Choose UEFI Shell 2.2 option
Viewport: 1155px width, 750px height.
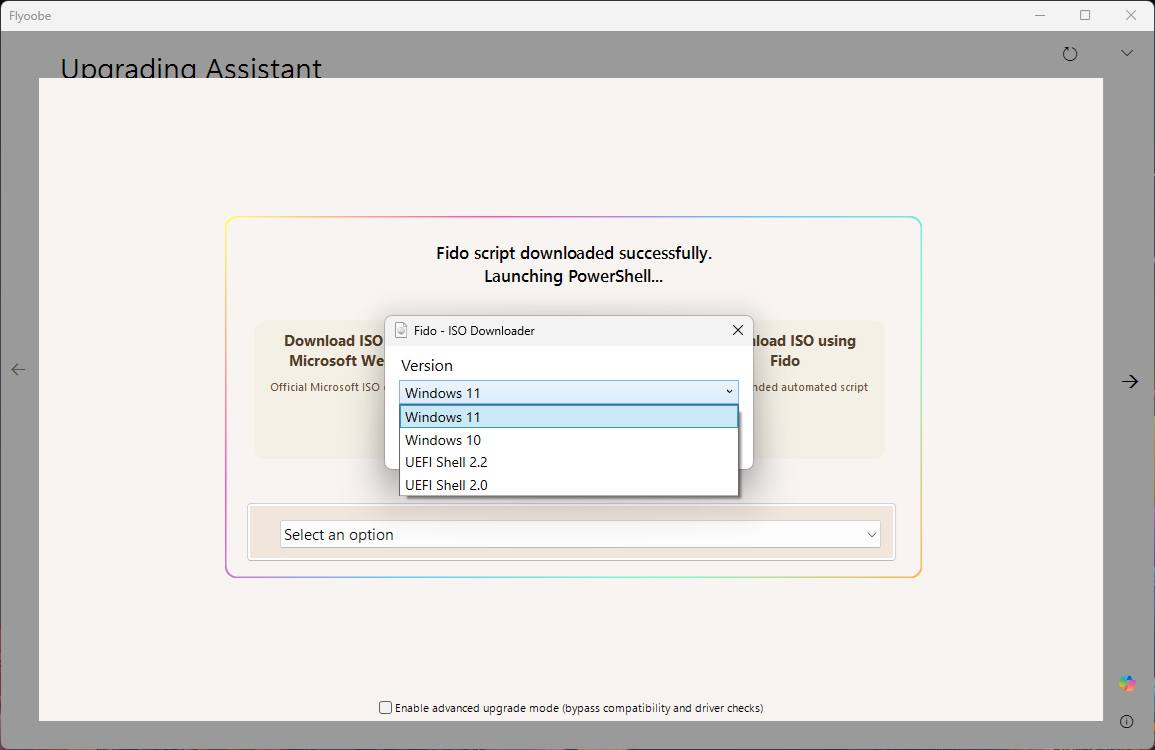click(x=569, y=462)
